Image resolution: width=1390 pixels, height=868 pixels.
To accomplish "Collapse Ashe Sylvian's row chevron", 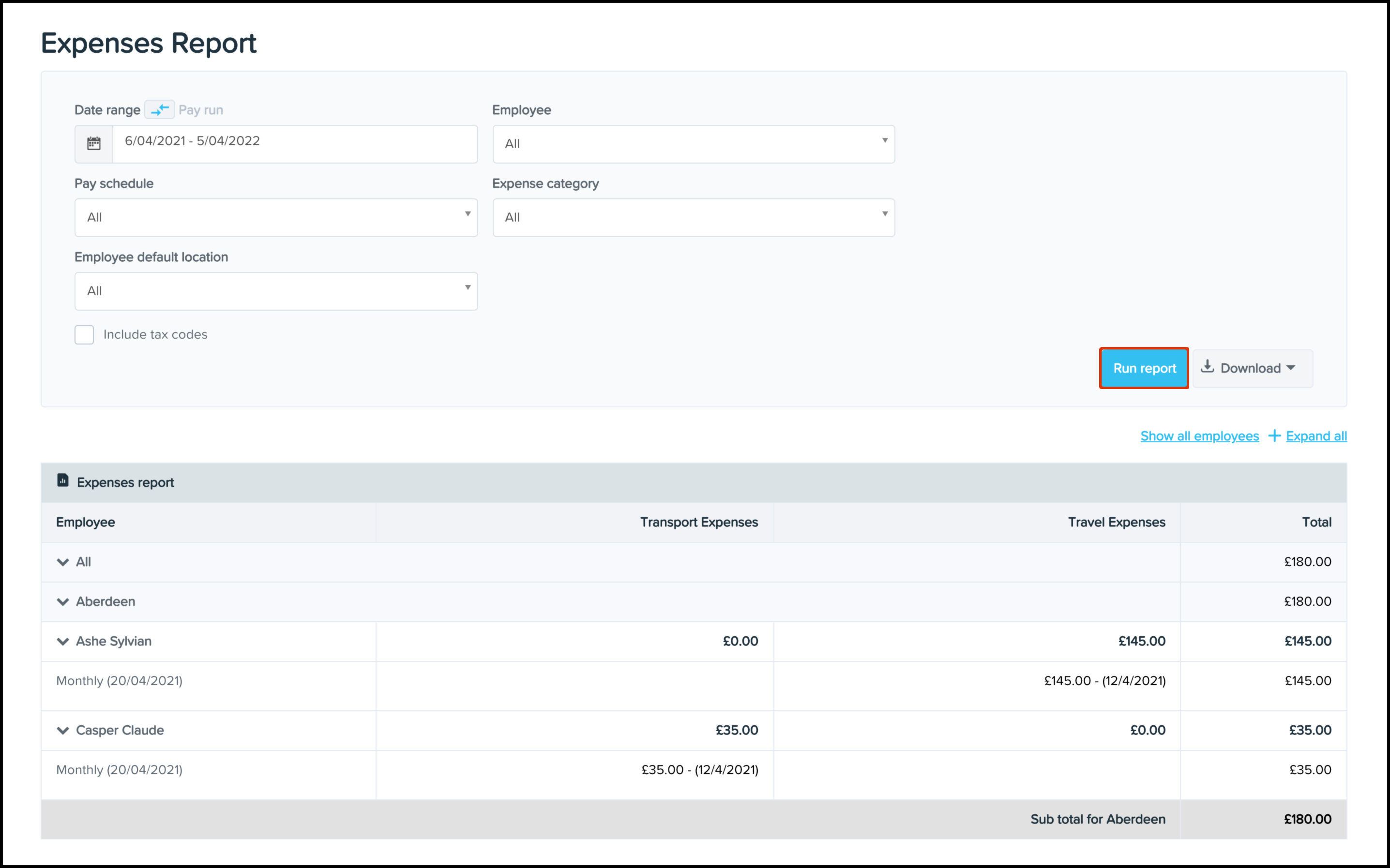I will pos(62,641).
